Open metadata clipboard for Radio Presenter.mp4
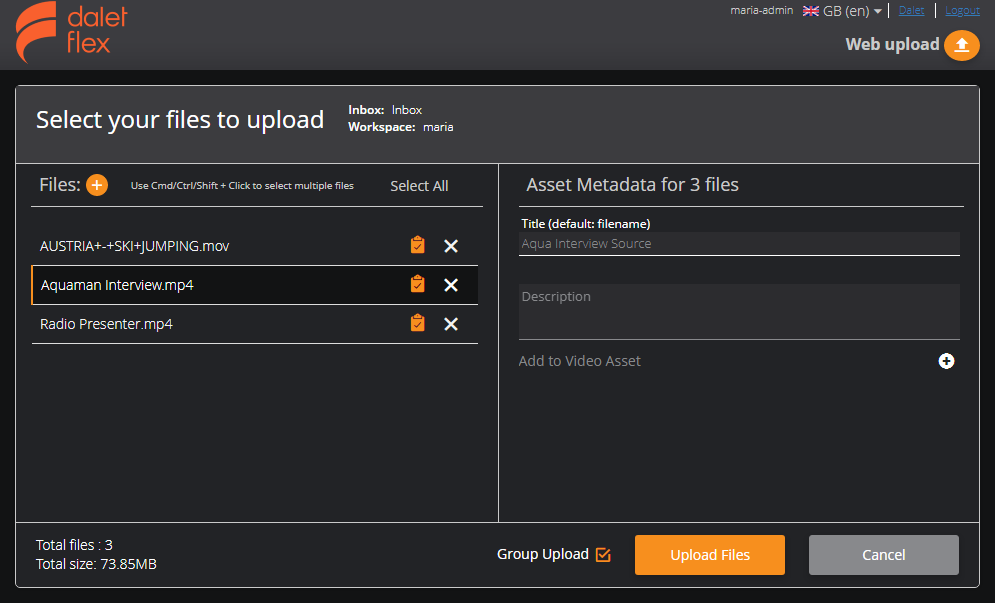995x603 pixels. click(x=417, y=323)
